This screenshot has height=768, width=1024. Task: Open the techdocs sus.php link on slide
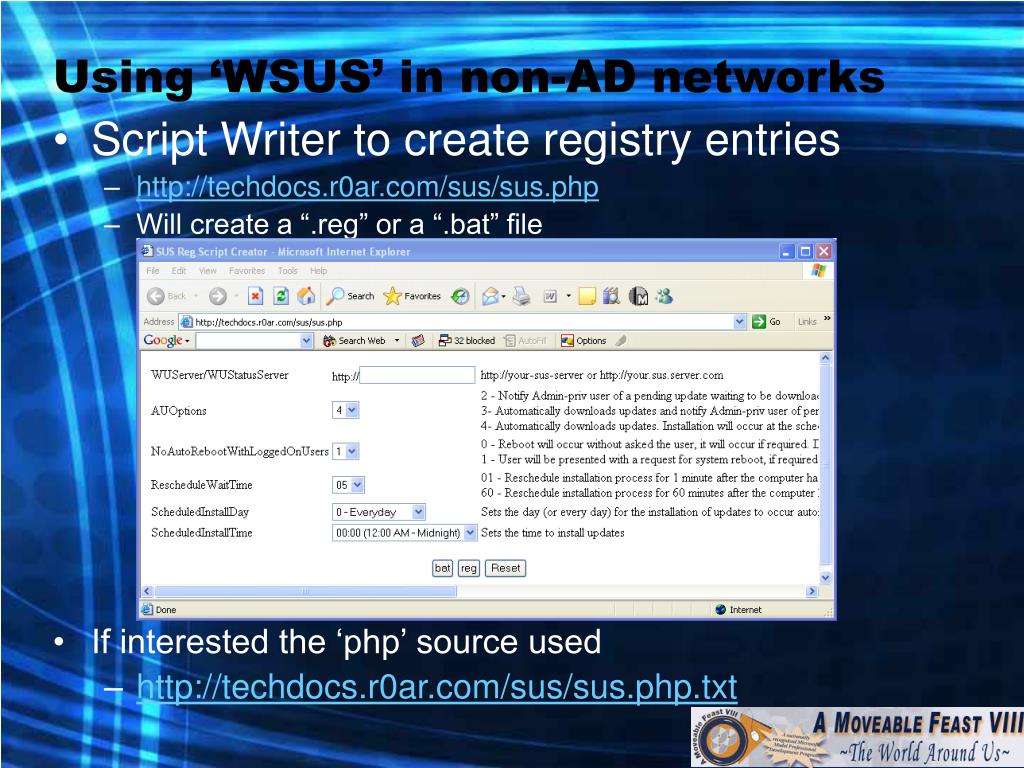[368, 187]
